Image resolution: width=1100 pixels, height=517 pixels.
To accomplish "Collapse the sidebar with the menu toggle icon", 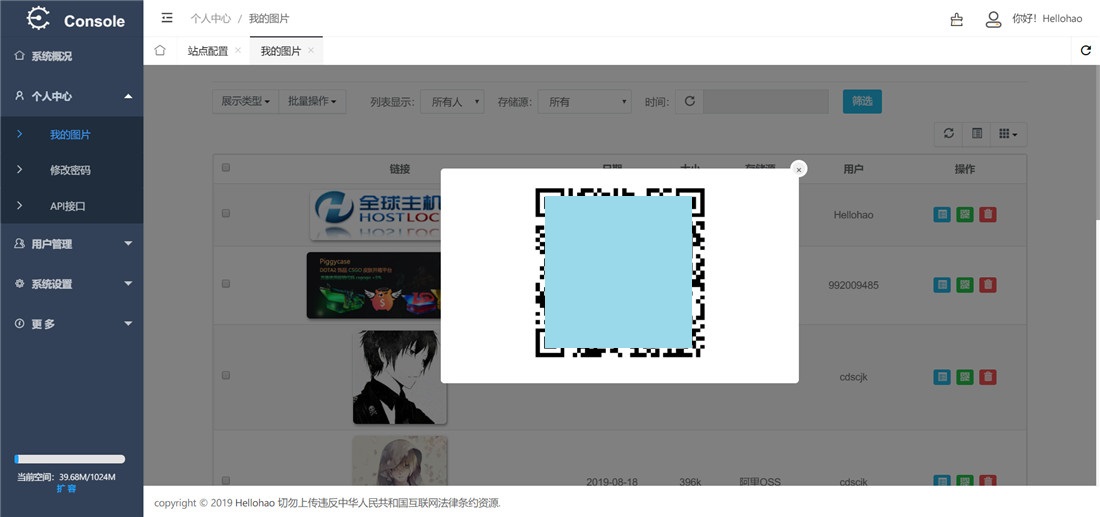I will (x=167, y=18).
